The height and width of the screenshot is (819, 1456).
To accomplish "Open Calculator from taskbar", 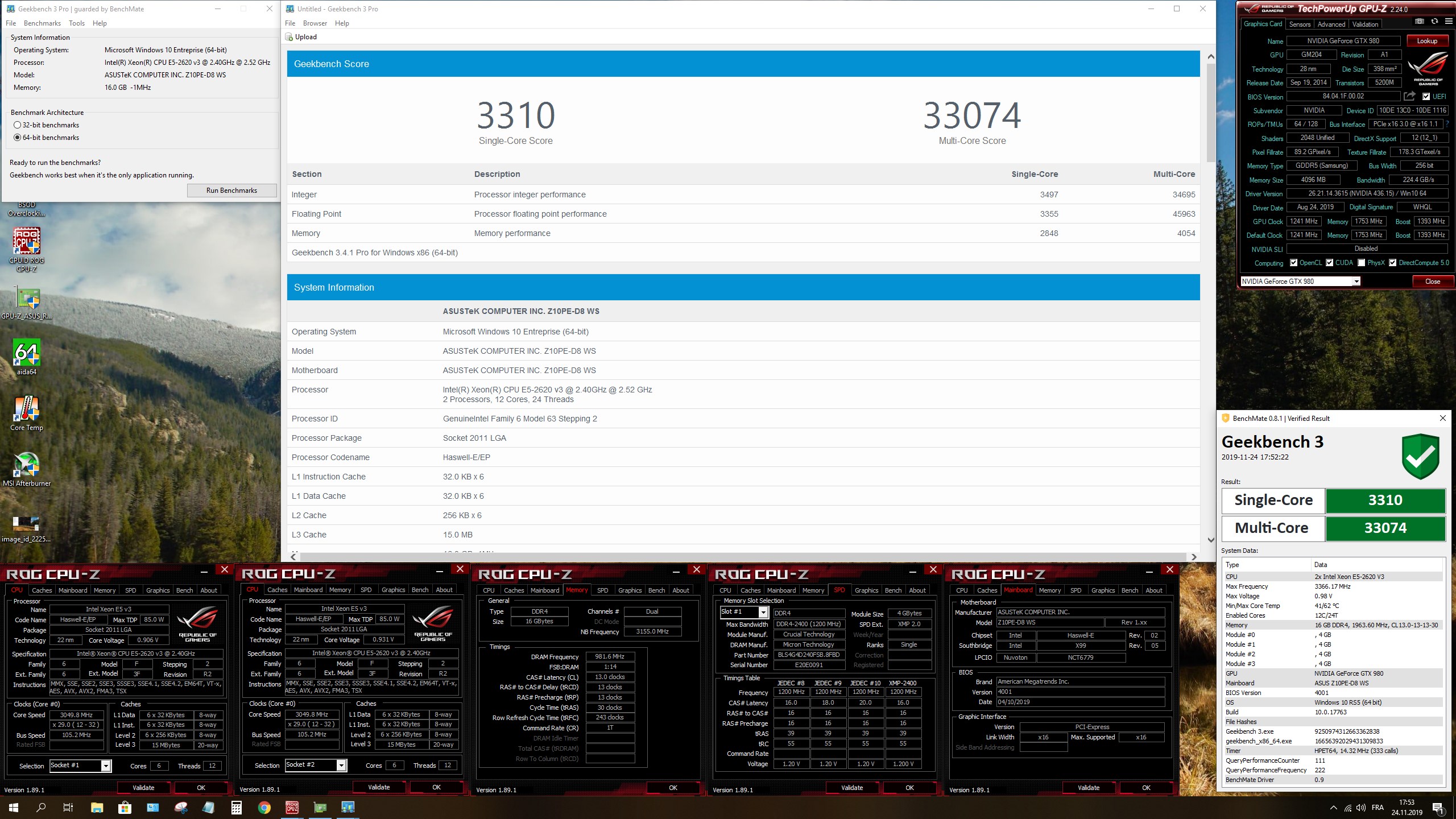I will coord(237,807).
